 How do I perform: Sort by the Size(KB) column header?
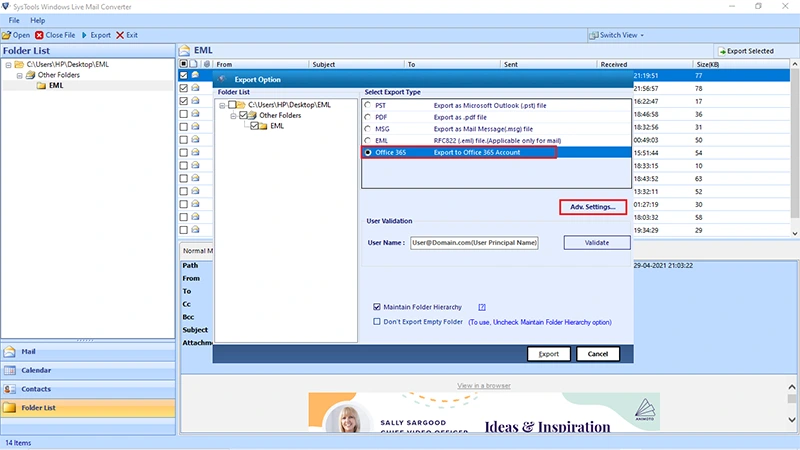[741, 64]
